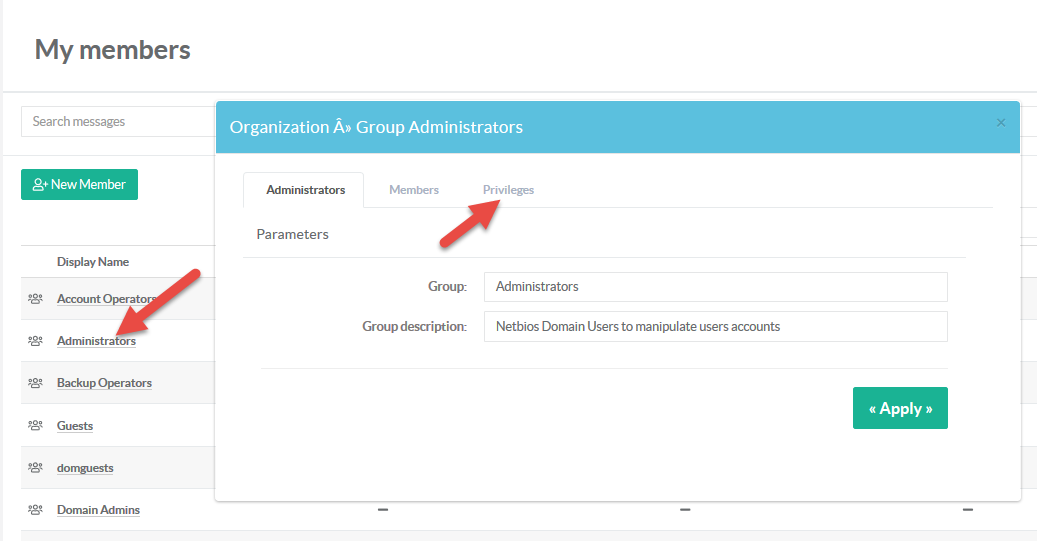Image resolution: width=1037 pixels, height=541 pixels.
Task: Open the Account Operators group link
Action: (106, 299)
